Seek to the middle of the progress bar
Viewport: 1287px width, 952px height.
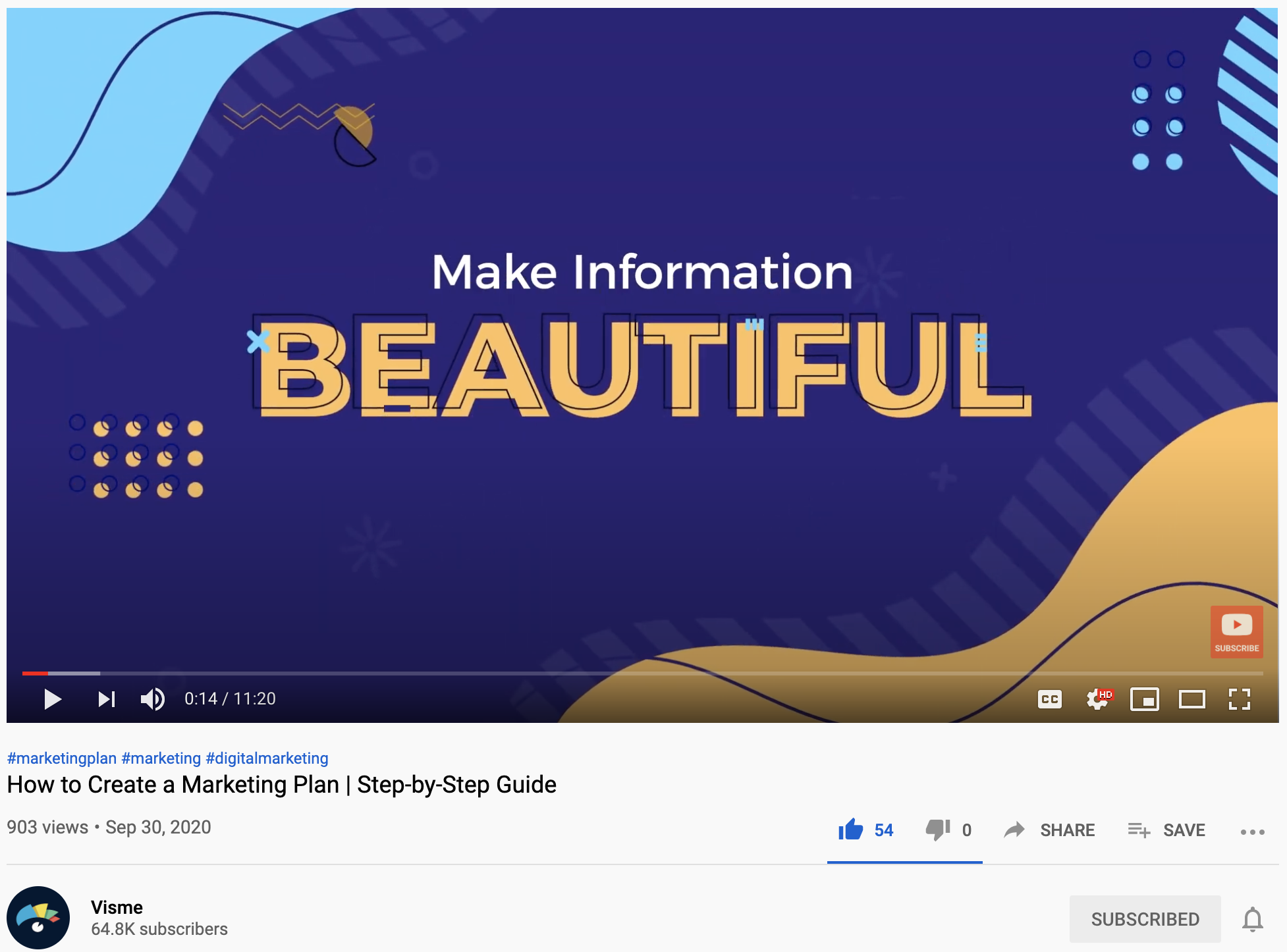pyautogui.click(x=643, y=673)
